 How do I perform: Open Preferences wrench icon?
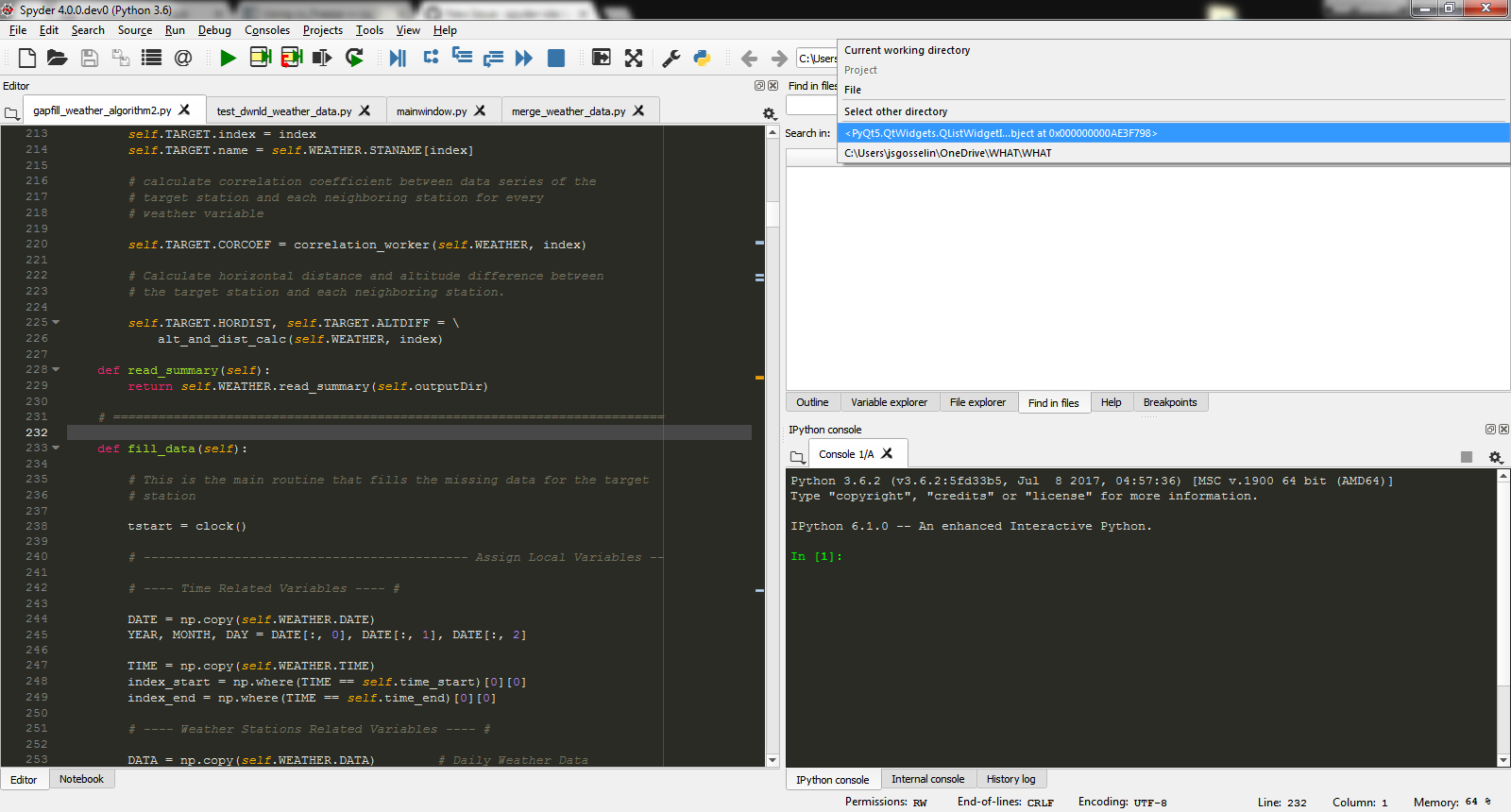pyautogui.click(x=671, y=58)
